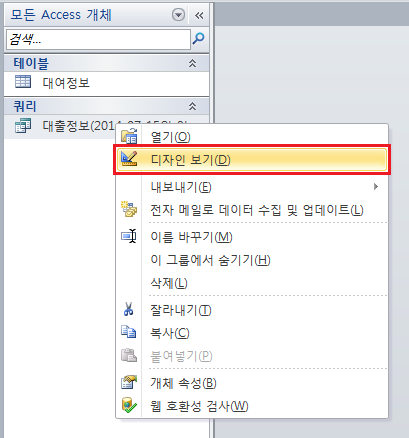Click the 개체 속성 properties icon
The image size is (409, 438).
(x=129, y=382)
